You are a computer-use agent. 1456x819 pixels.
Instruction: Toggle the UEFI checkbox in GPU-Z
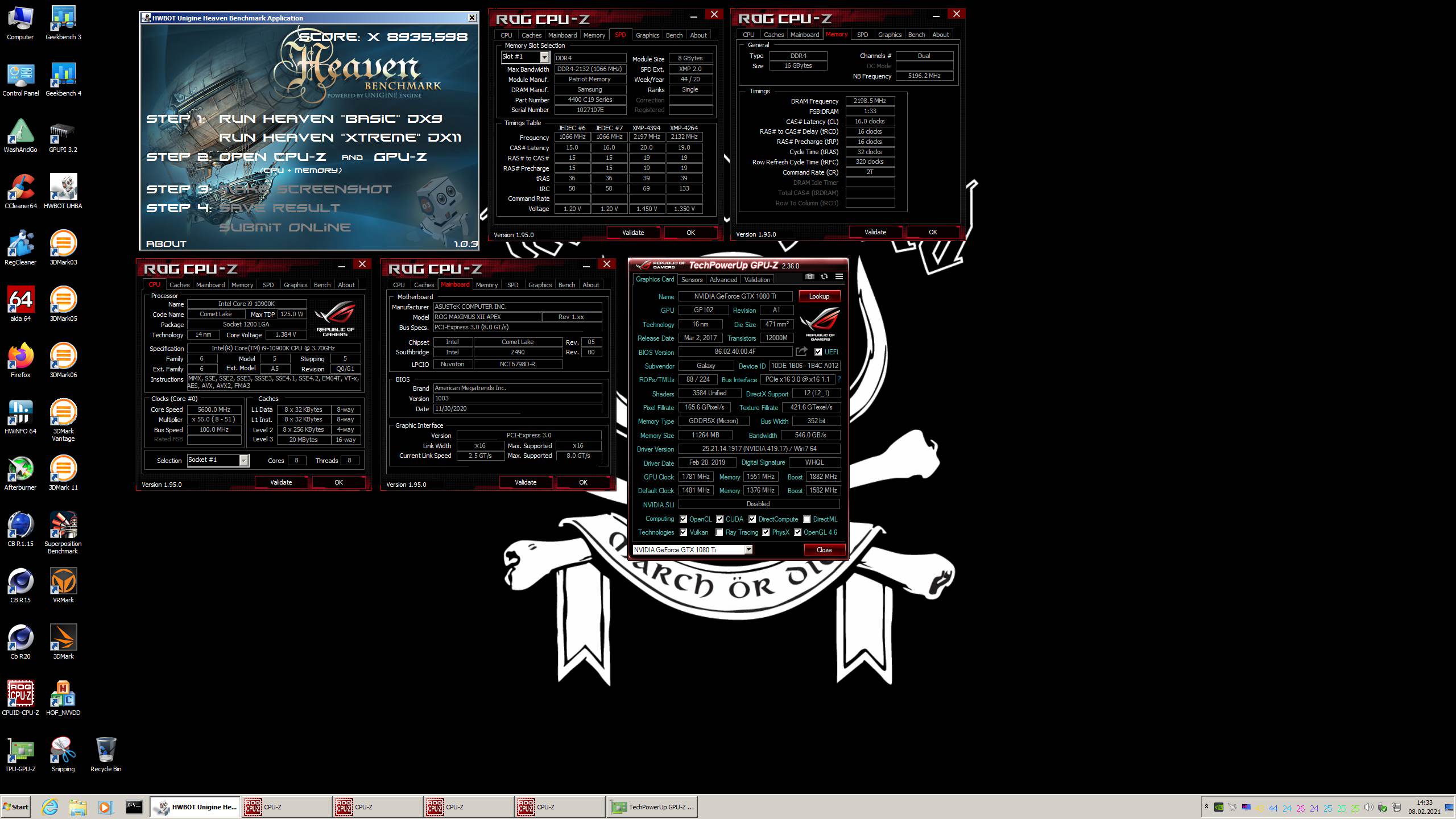click(818, 352)
